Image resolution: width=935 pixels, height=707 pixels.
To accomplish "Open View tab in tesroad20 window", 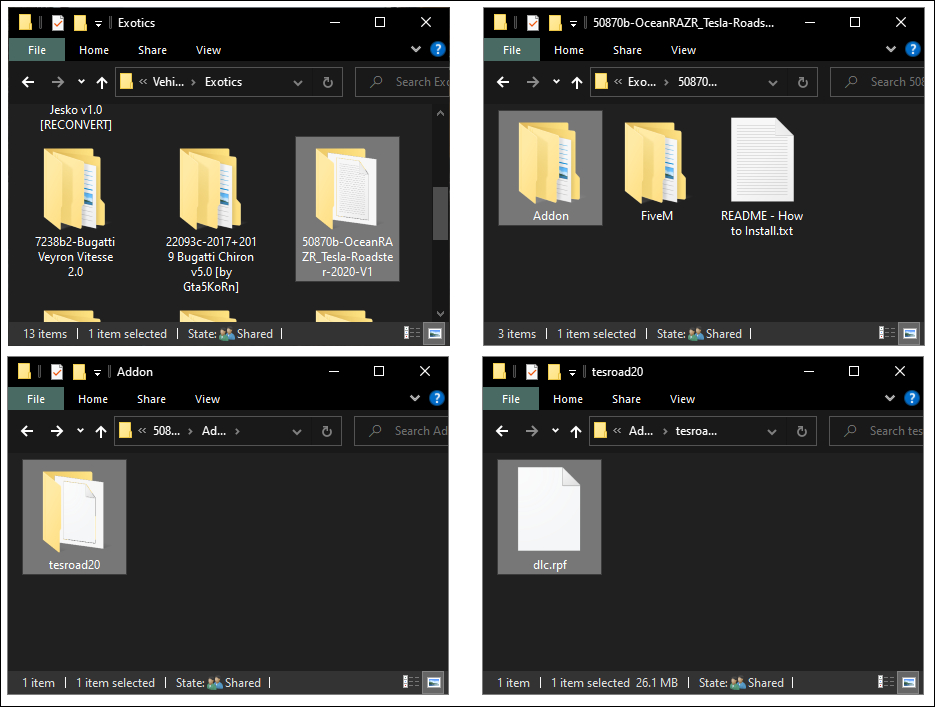I will (682, 399).
